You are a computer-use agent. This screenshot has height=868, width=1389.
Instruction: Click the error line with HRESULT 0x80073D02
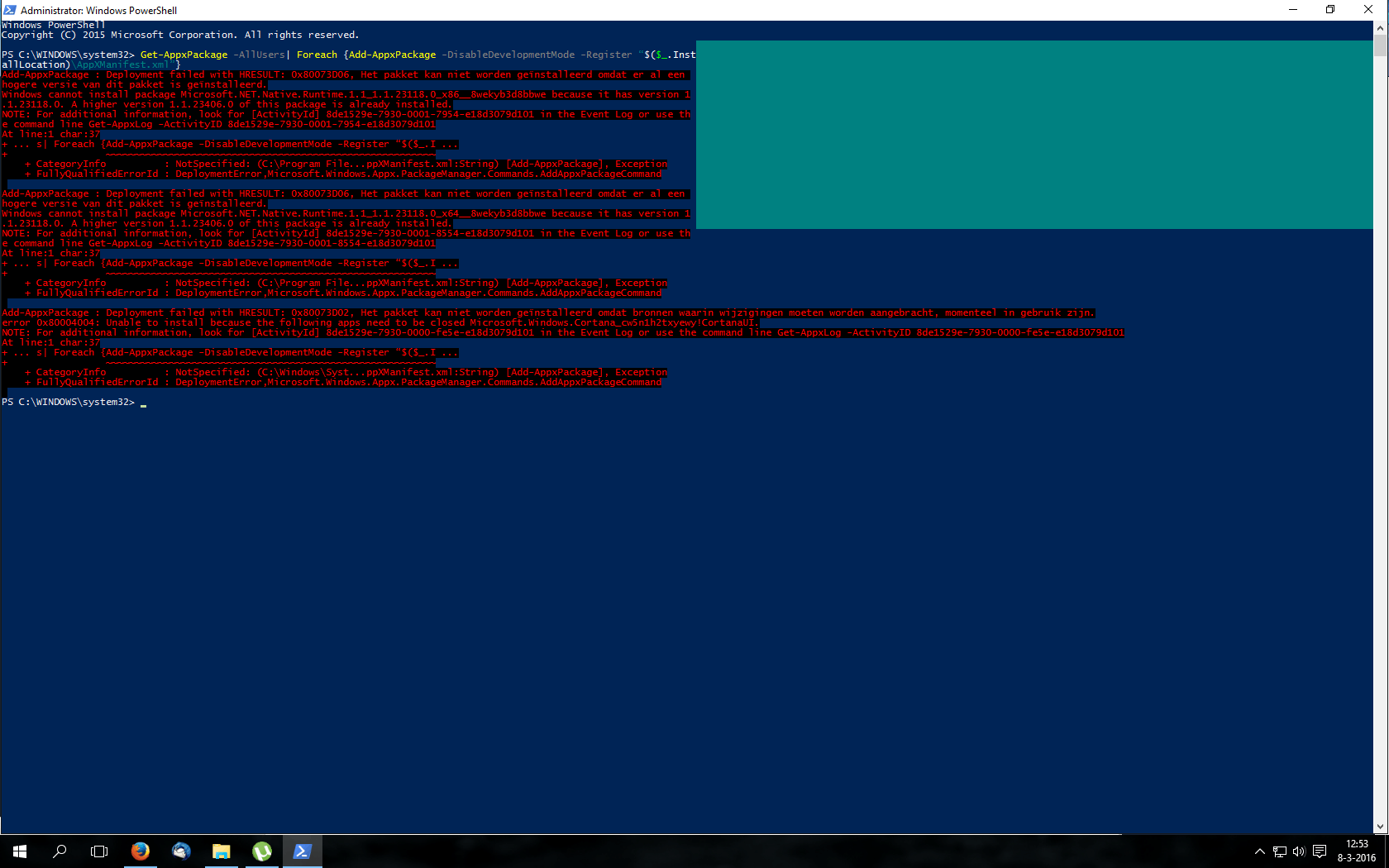pyautogui.click(x=548, y=312)
